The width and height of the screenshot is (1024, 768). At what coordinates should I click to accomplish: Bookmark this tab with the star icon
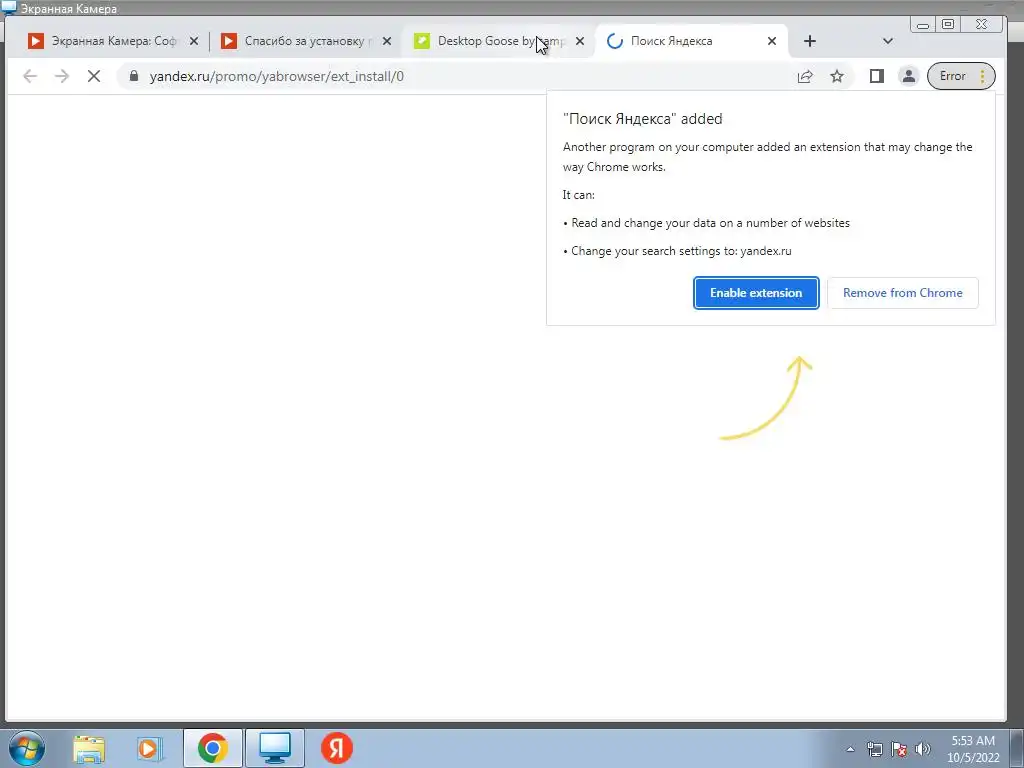tap(837, 76)
